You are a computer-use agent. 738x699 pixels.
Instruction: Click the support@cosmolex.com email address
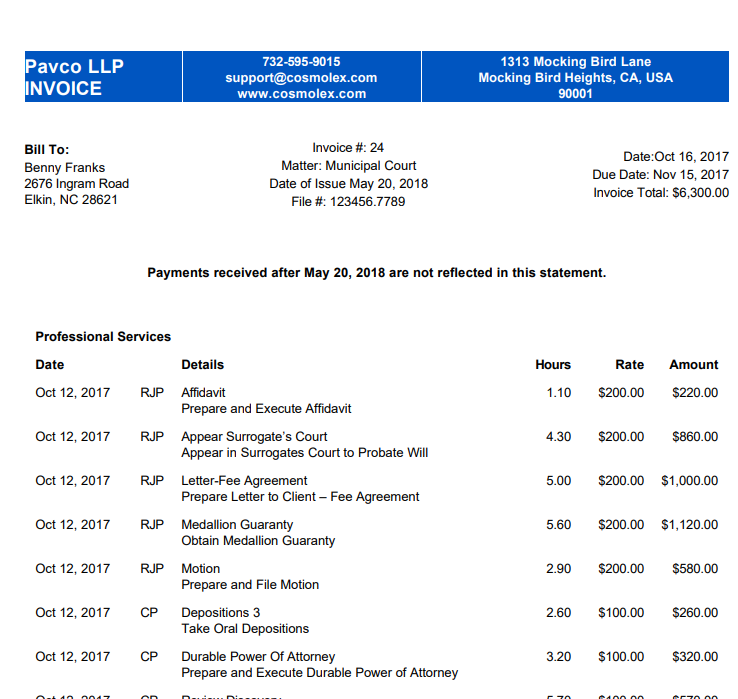tap(301, 78)
